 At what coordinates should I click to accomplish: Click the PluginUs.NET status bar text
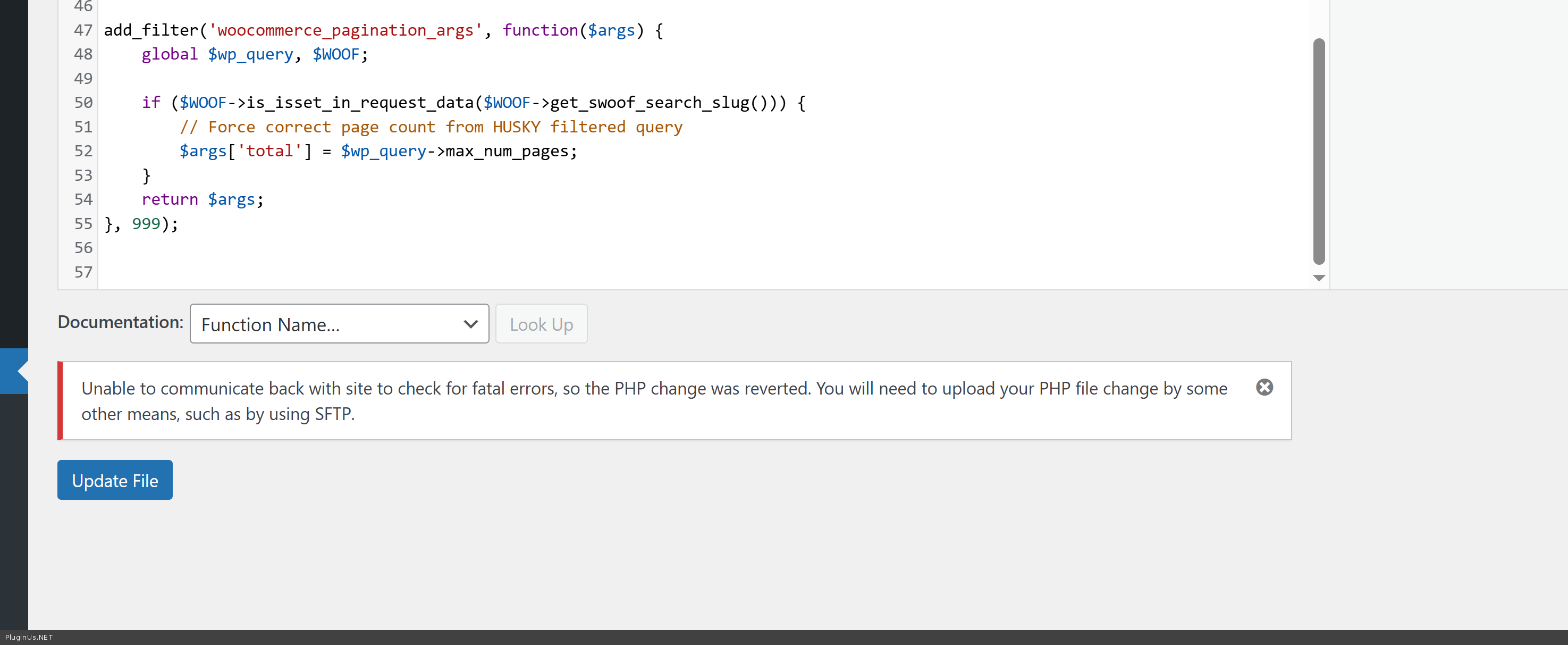point(29,637)
